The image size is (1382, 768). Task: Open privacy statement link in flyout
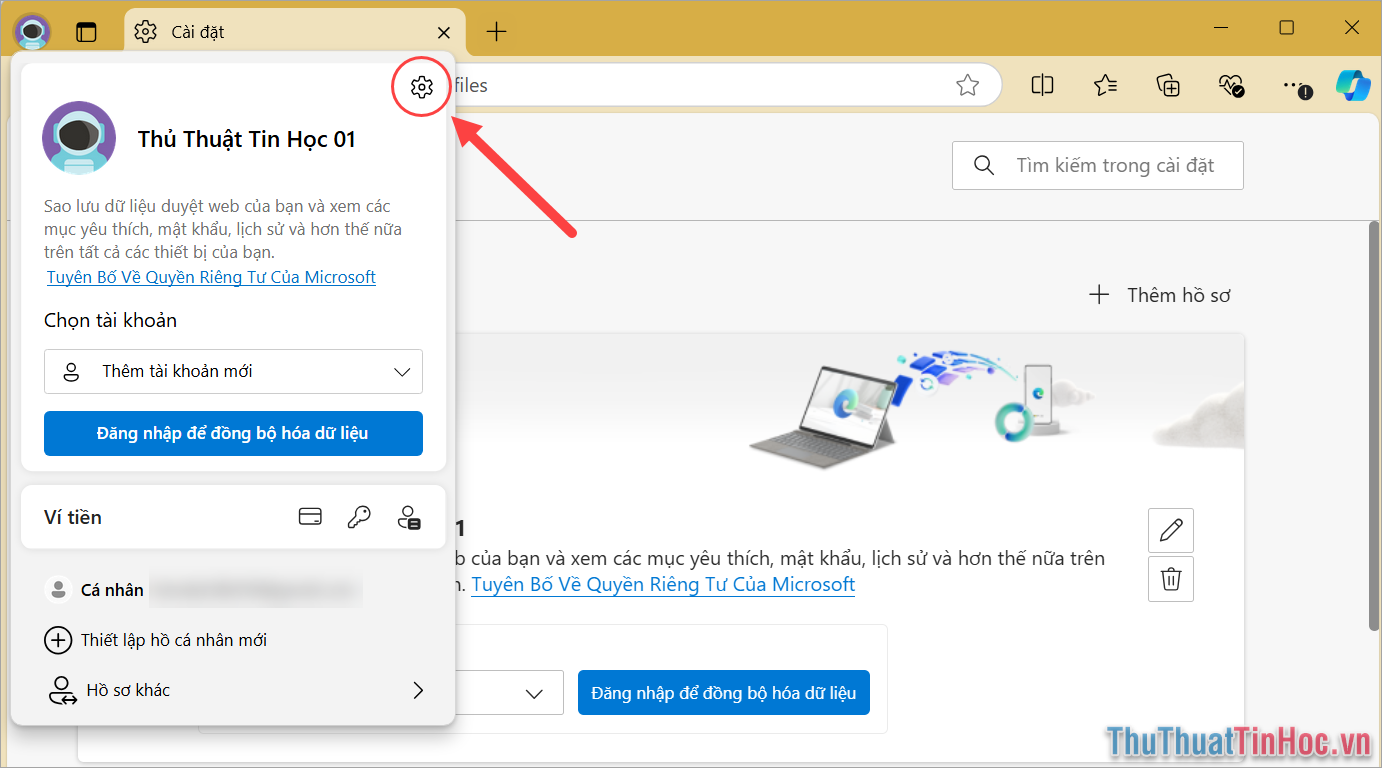(211, 277)
